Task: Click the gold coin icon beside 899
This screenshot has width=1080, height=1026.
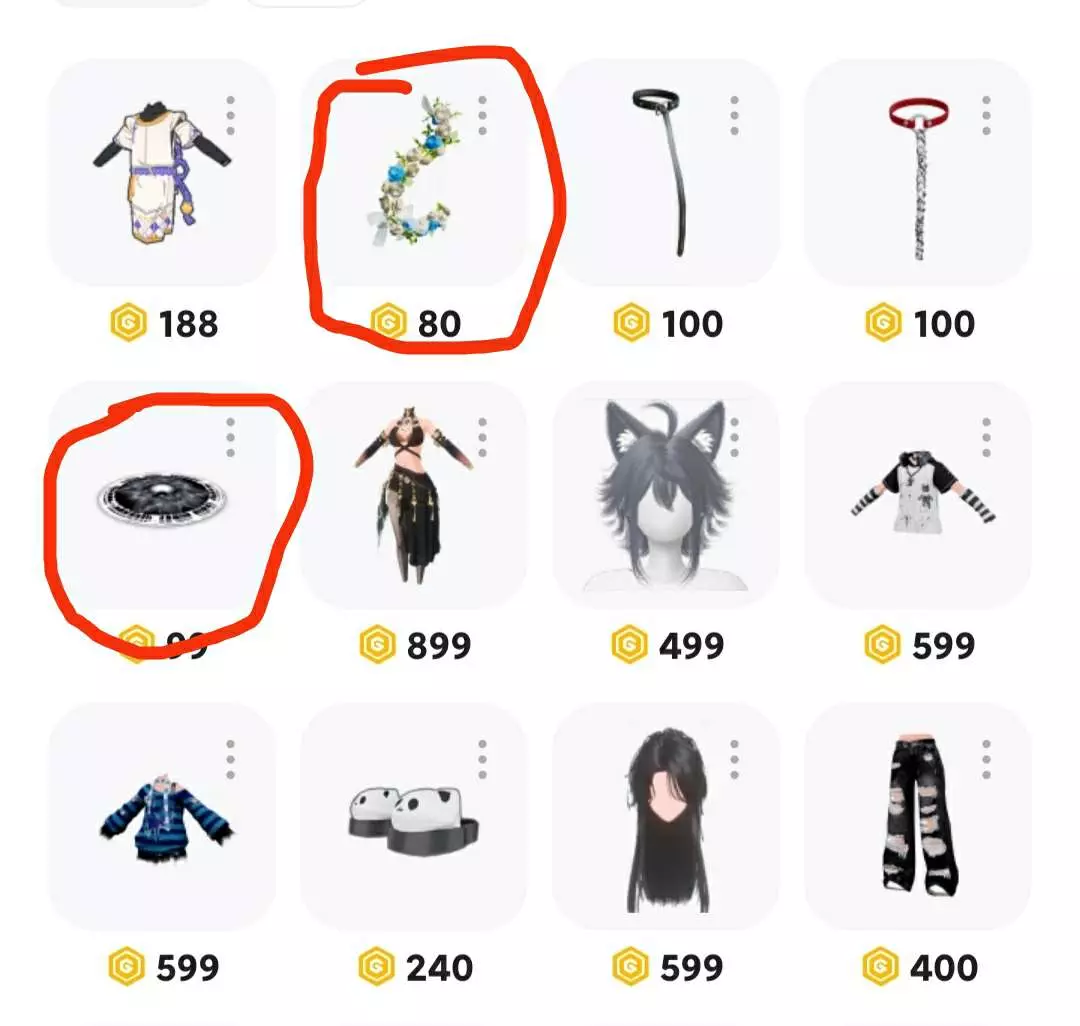Action: click(377, 645)
